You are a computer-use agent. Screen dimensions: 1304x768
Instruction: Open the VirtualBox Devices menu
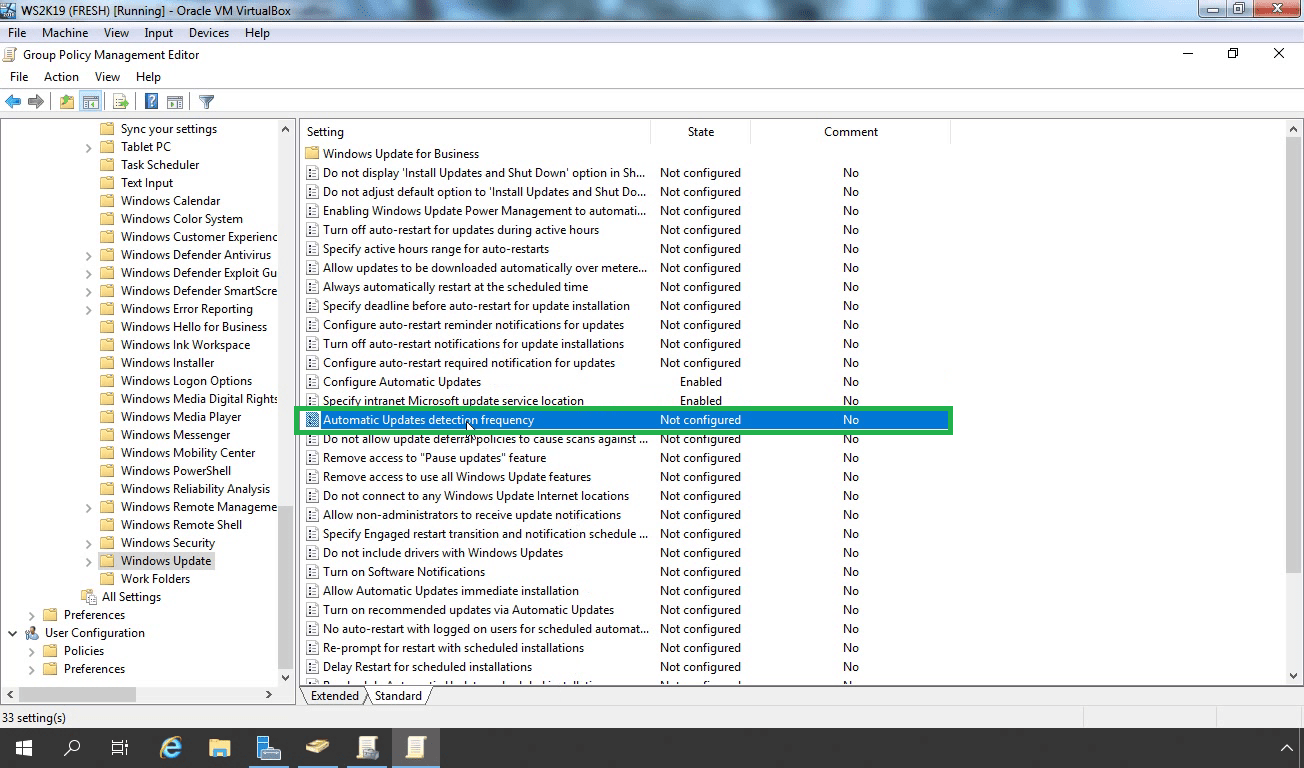click(x=209, y=33)
